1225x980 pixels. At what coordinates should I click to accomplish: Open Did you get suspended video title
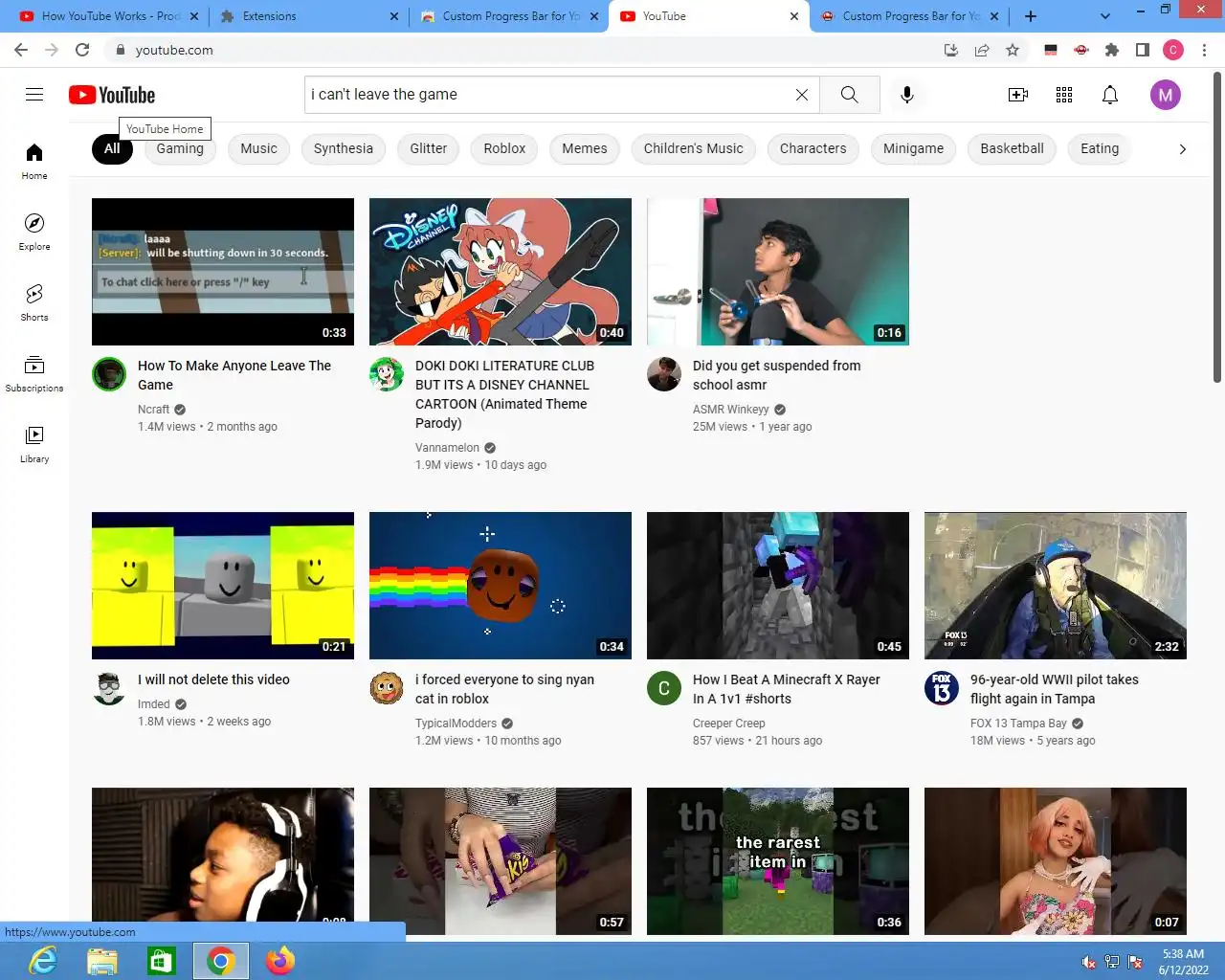coord(776,375)
